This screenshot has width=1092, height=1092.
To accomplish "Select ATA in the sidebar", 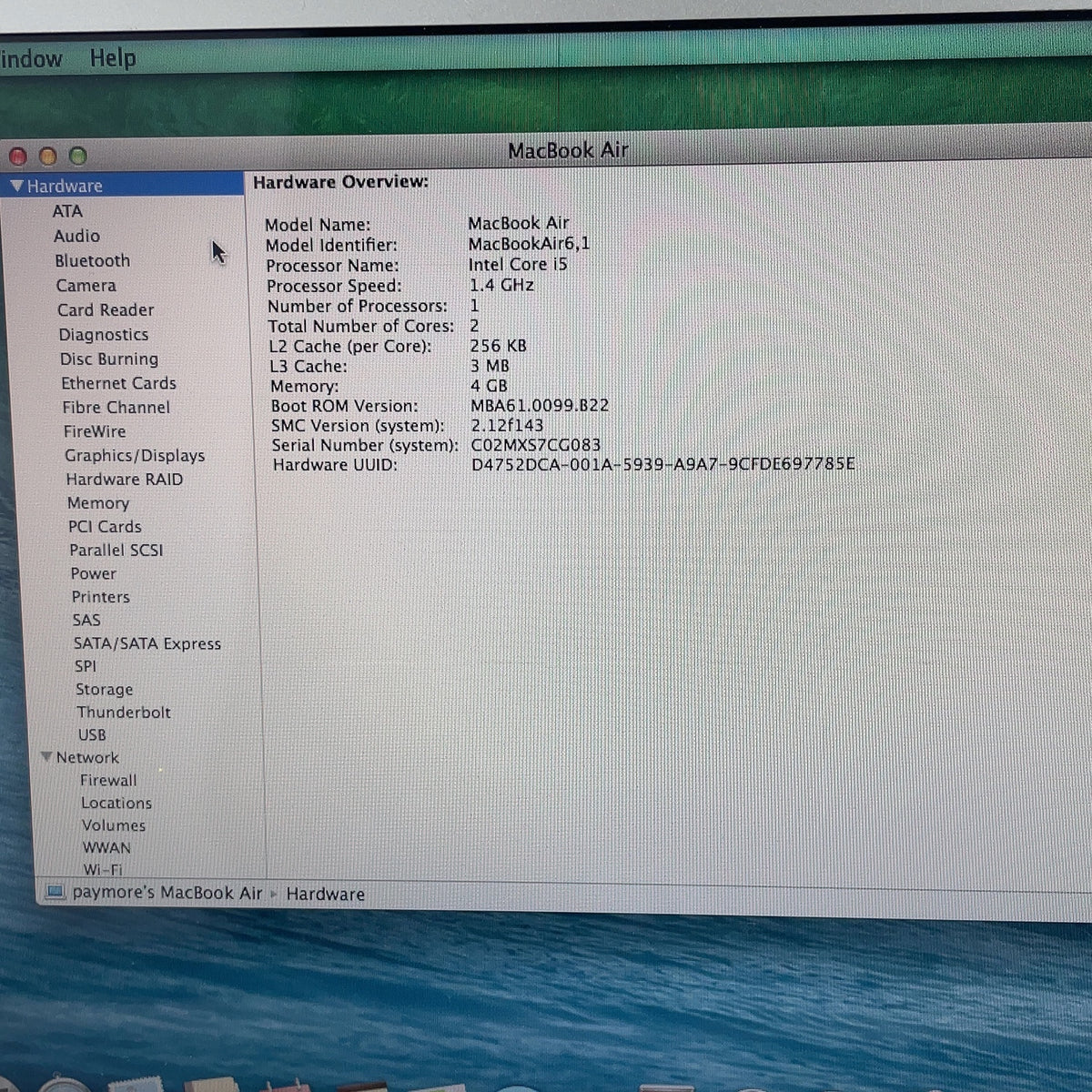I will pyautogui.click(x=67, y=211).
